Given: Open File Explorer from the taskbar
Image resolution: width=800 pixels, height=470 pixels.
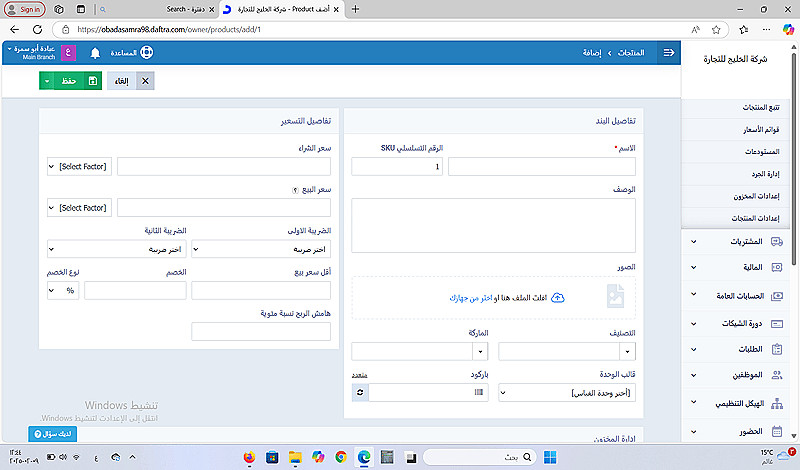Looking at the screenshot, I should [295, 457].
